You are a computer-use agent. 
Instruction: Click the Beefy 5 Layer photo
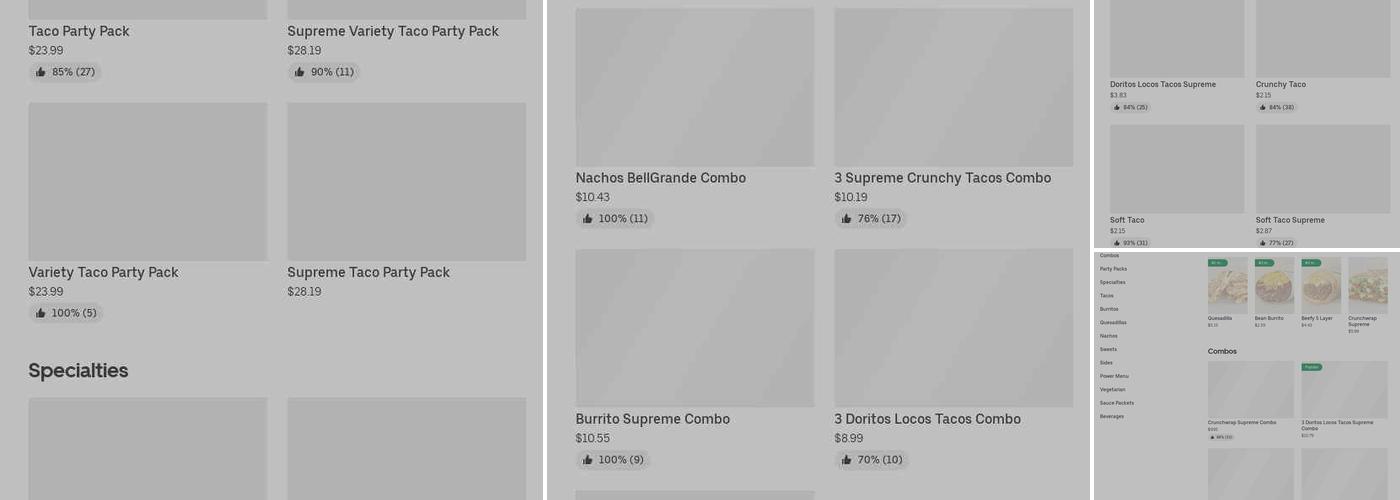click(x=1321, y=287)
